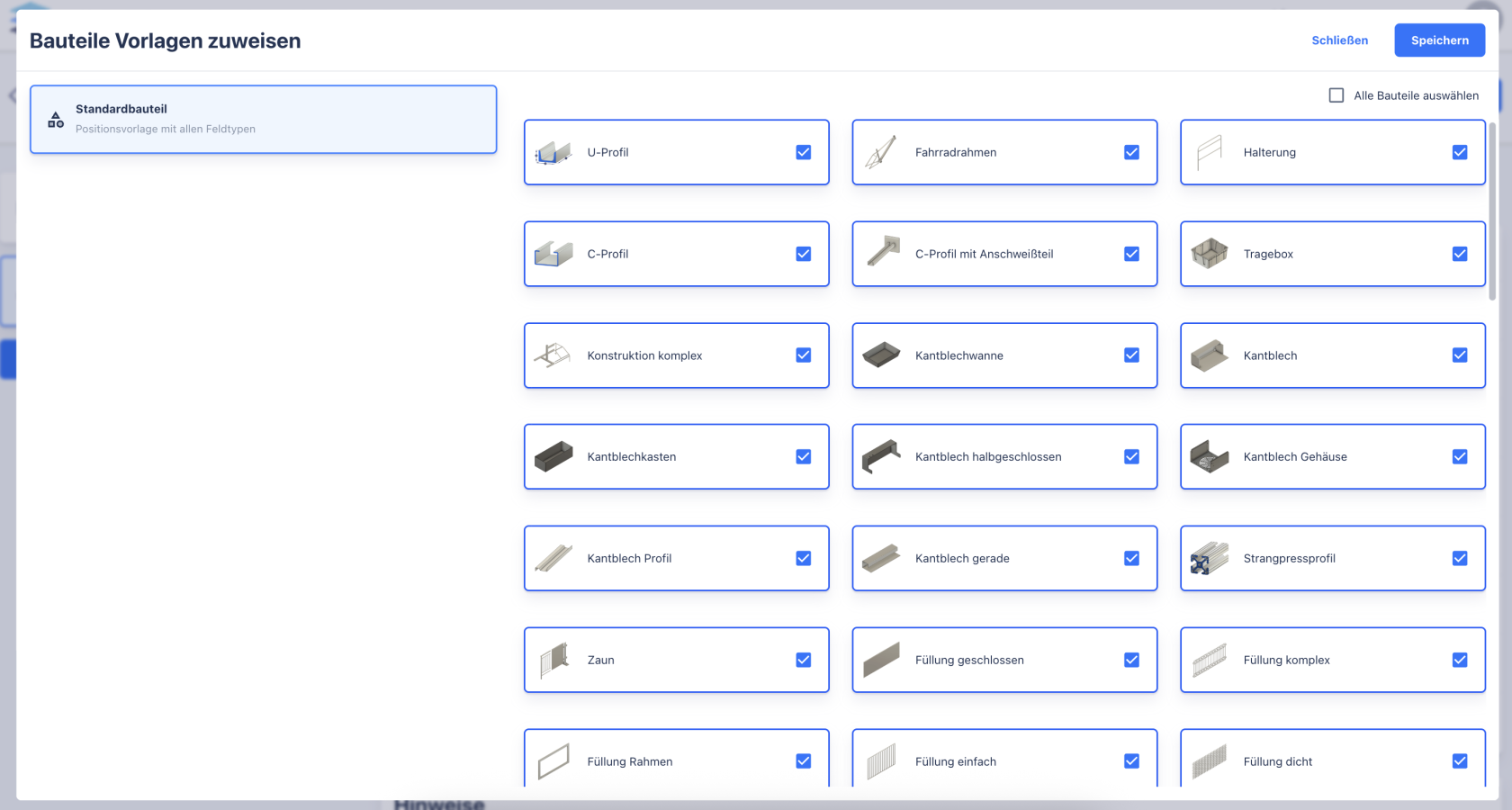Uncheck the Kantblech Gehäuse checkbox

pyautogui.click(x=1460, y=456)
